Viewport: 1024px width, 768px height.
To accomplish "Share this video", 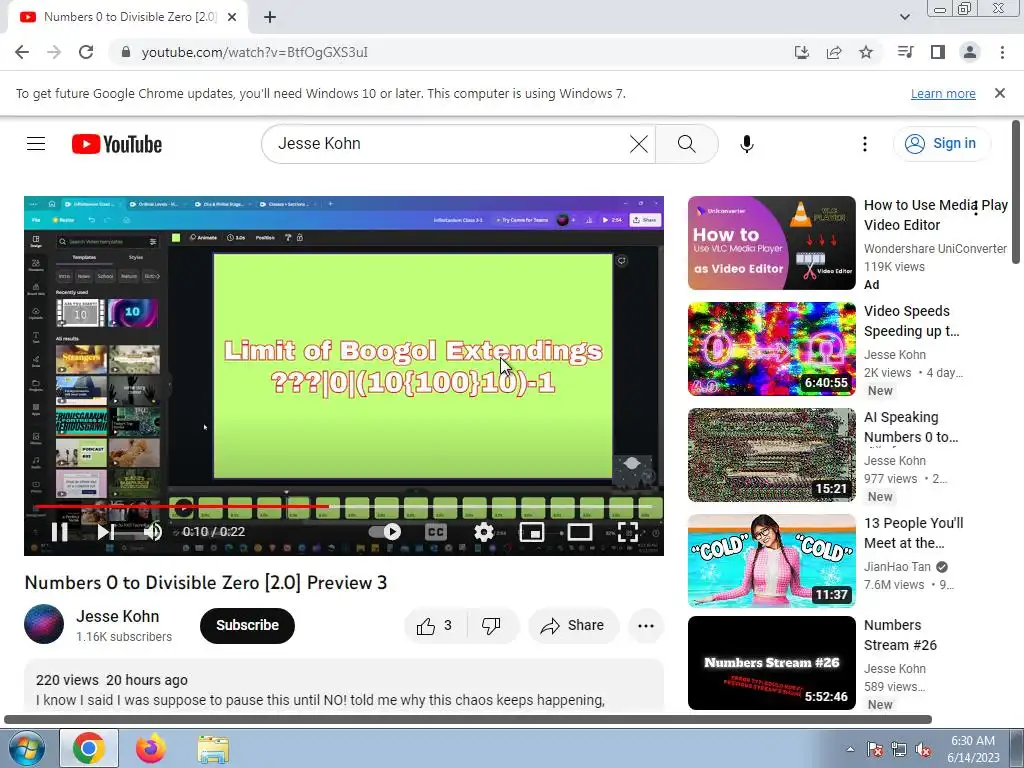I will [573, 626].
